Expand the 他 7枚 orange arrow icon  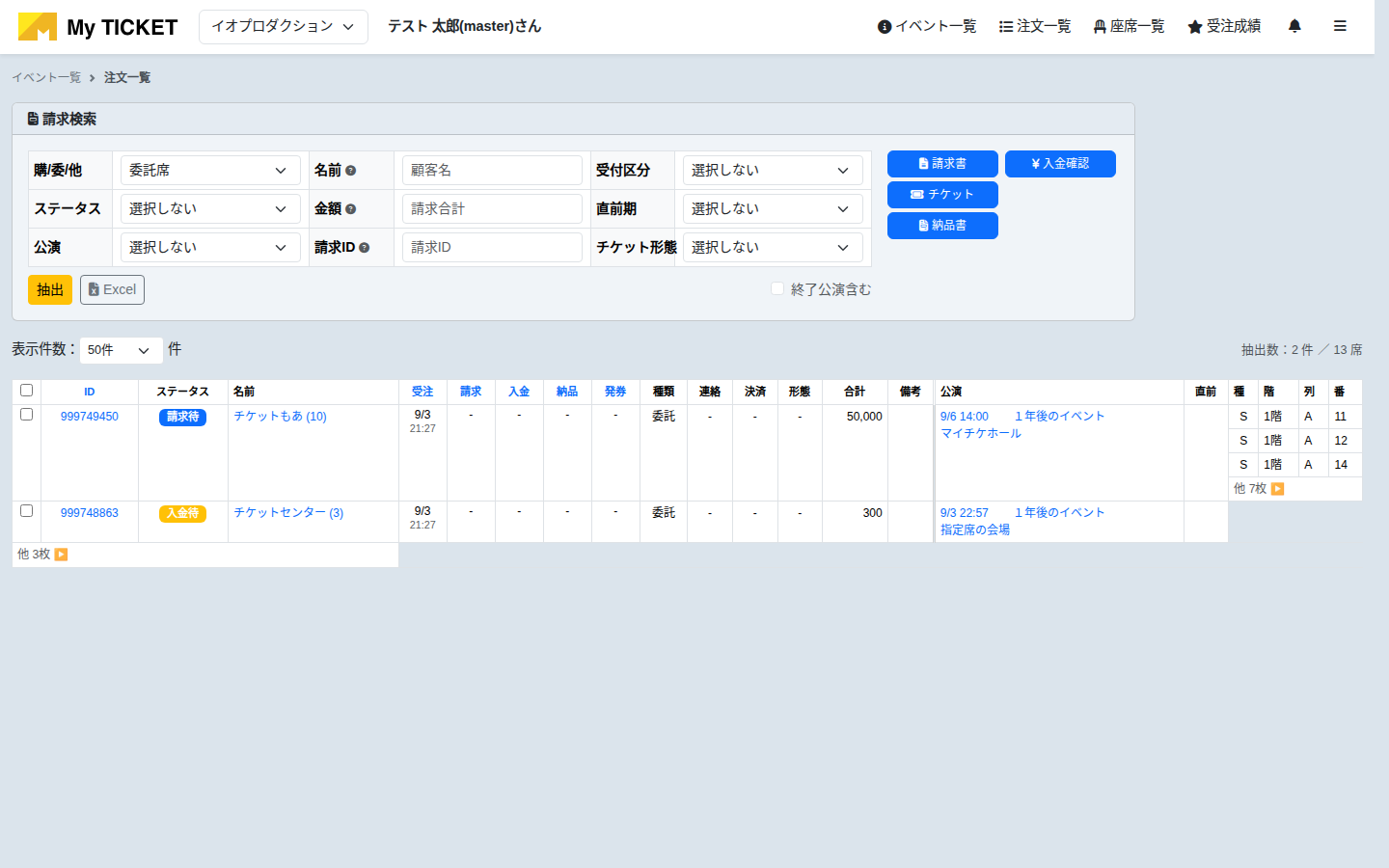pos(1277,489)
